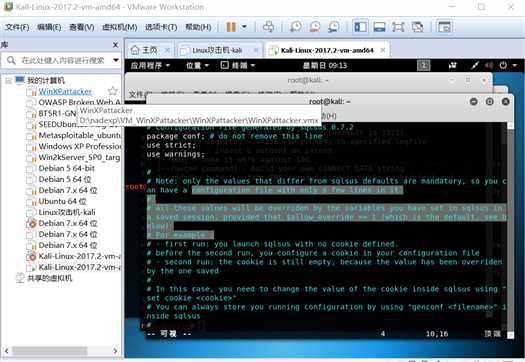The width and height of the screenshot is (525, 362).
Task: Toggle the library sidebar view button
Action: click(x=361, y=27)
